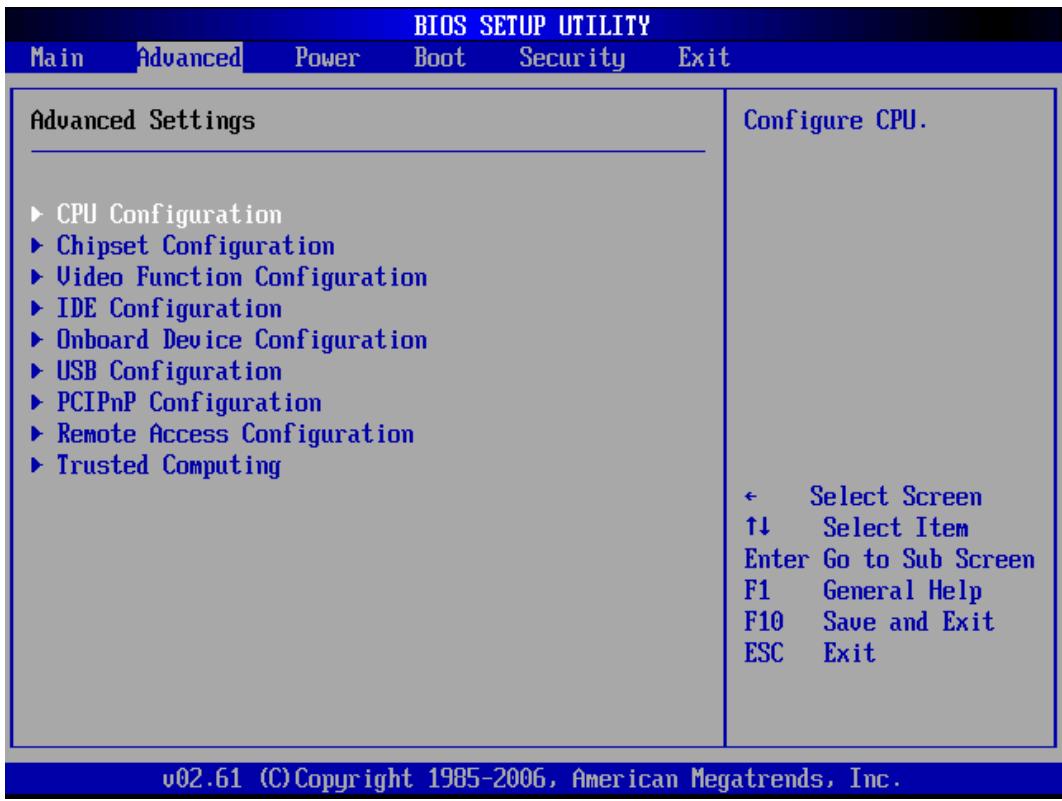Image resolution: width=1062 pixels, height=801 pixels.
Task: Click the F1 General Help hint
Action: pyautogui.click(x=863, y=590)
